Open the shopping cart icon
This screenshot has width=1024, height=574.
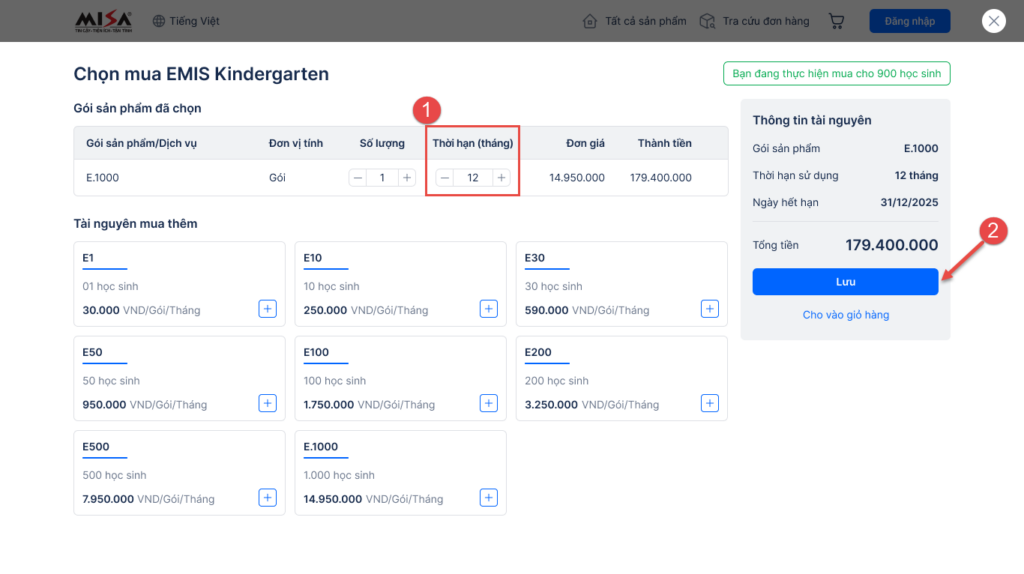point(837,21)
